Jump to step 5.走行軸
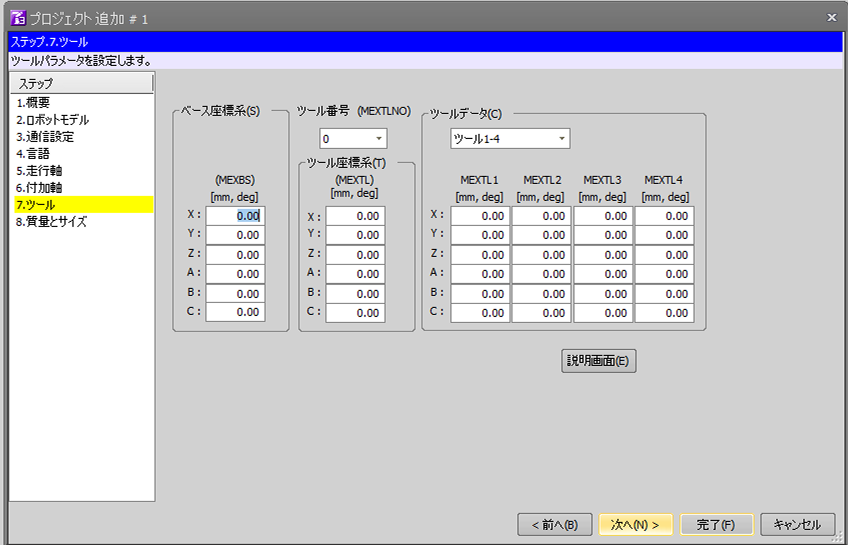 [39, 170]
